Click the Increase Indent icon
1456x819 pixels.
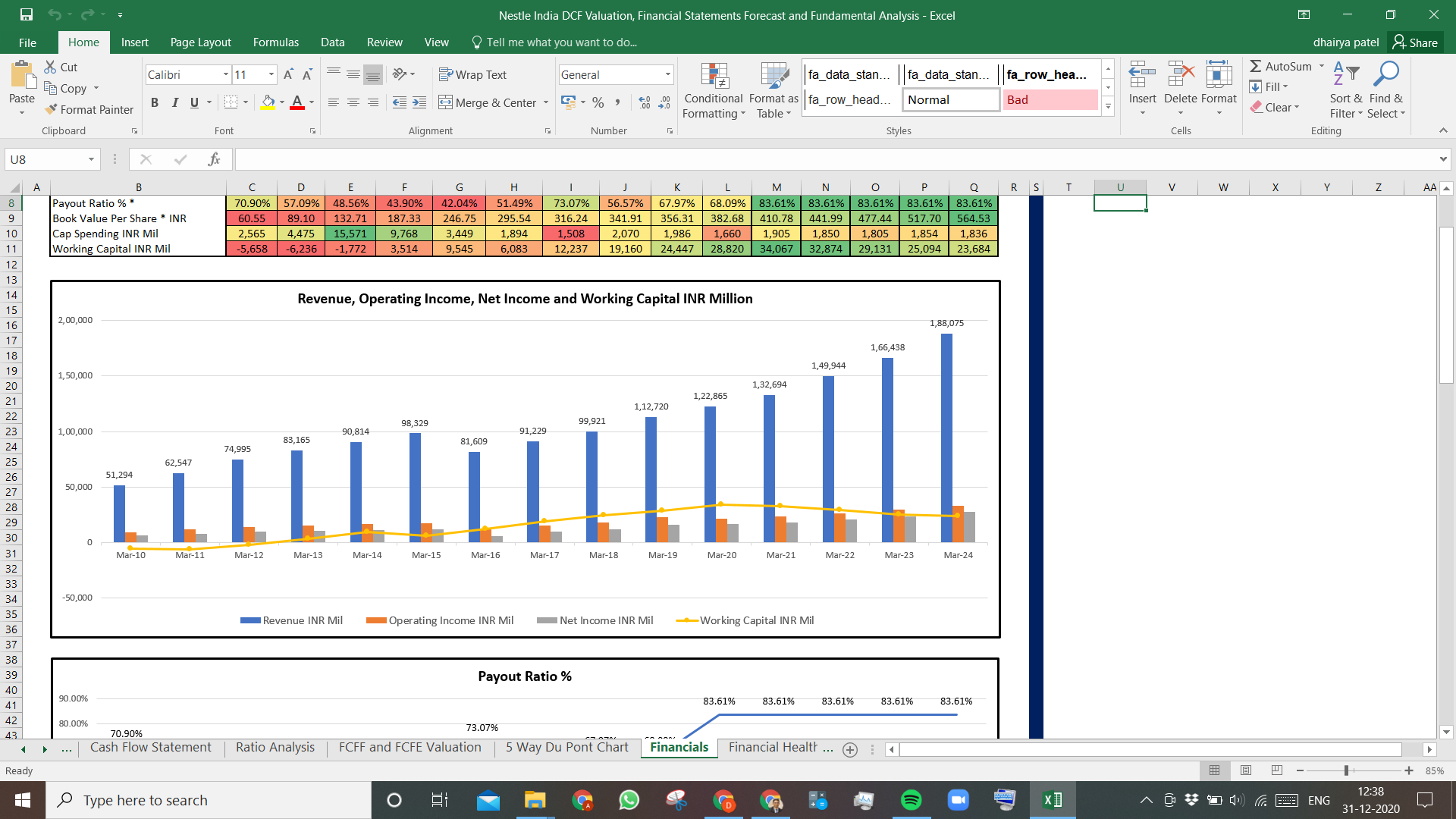[419, 102]
